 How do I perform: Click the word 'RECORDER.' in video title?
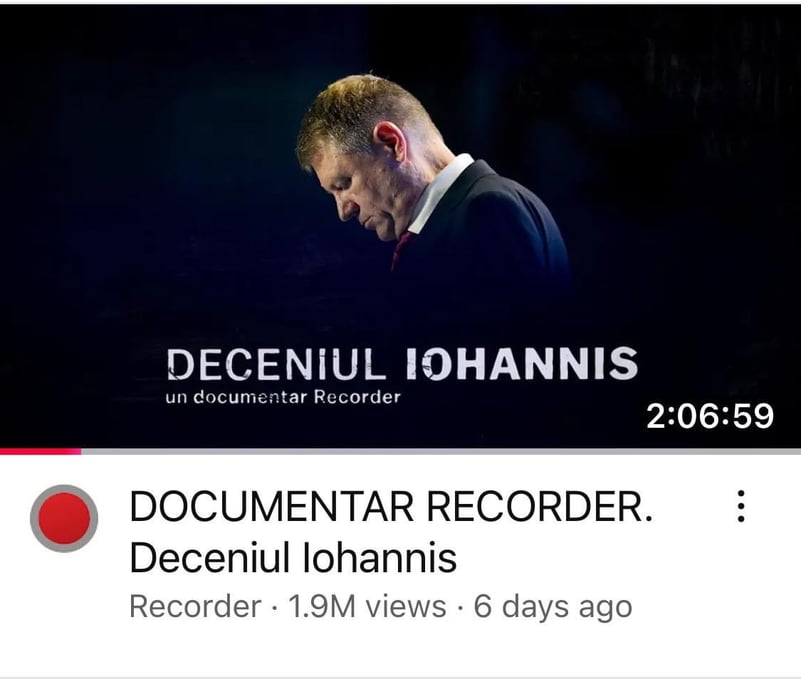[539, 507]
